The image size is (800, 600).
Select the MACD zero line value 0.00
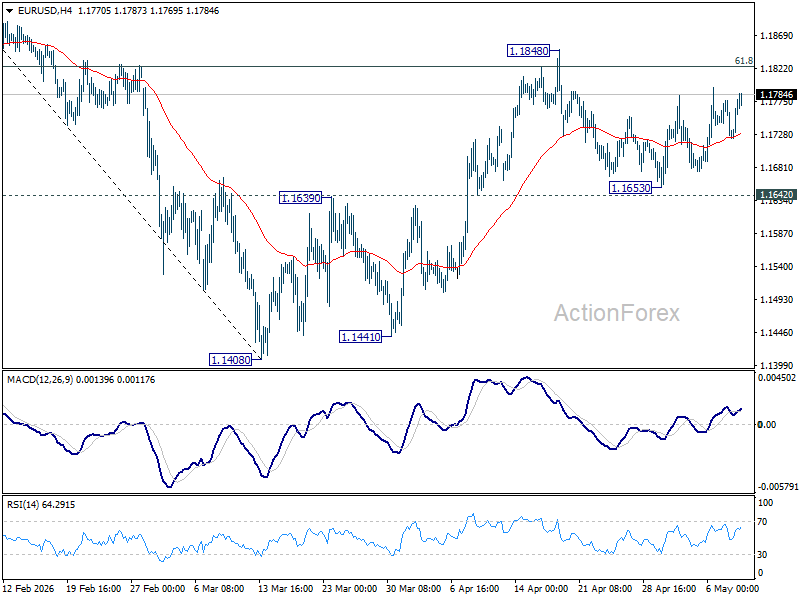tap(767, 424)
